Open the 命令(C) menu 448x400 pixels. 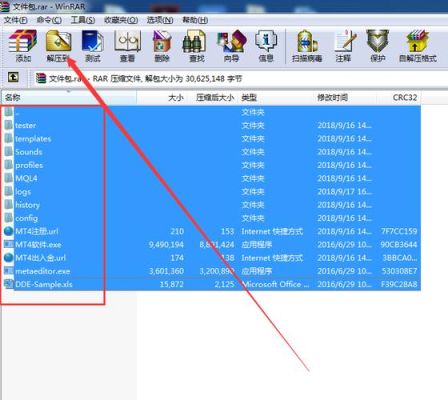point(49,20)
